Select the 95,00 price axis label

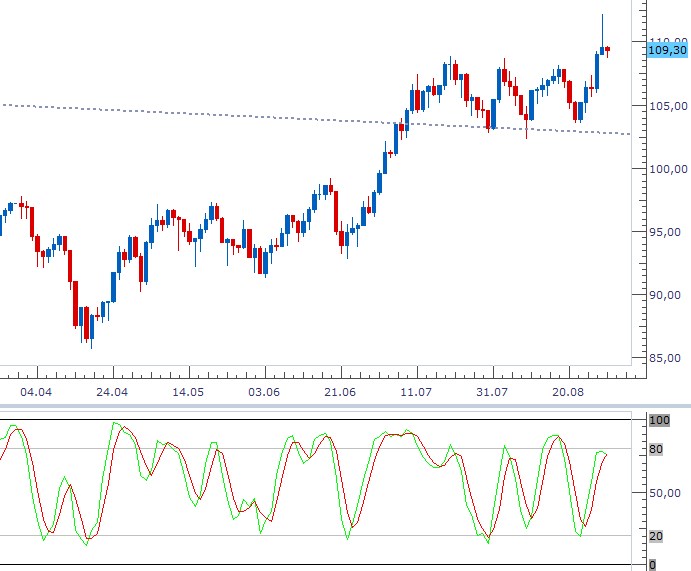click(x=668, y=232)
